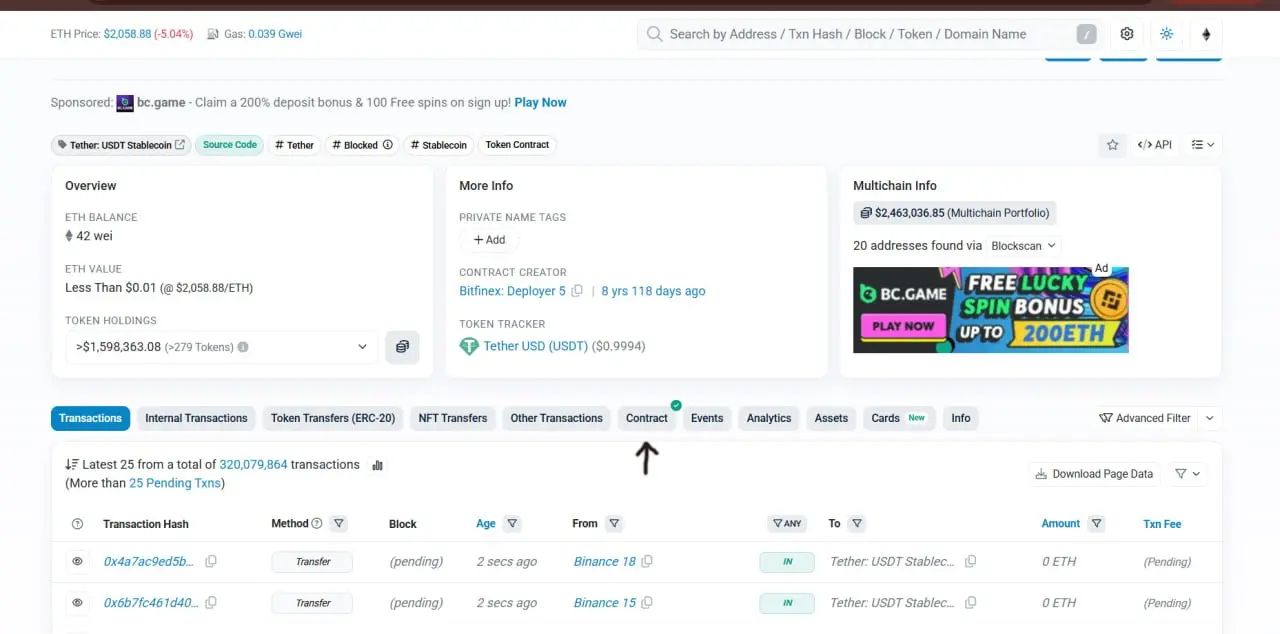Click the Source Code tag
1280x634 pixels.
pos(229,145)
